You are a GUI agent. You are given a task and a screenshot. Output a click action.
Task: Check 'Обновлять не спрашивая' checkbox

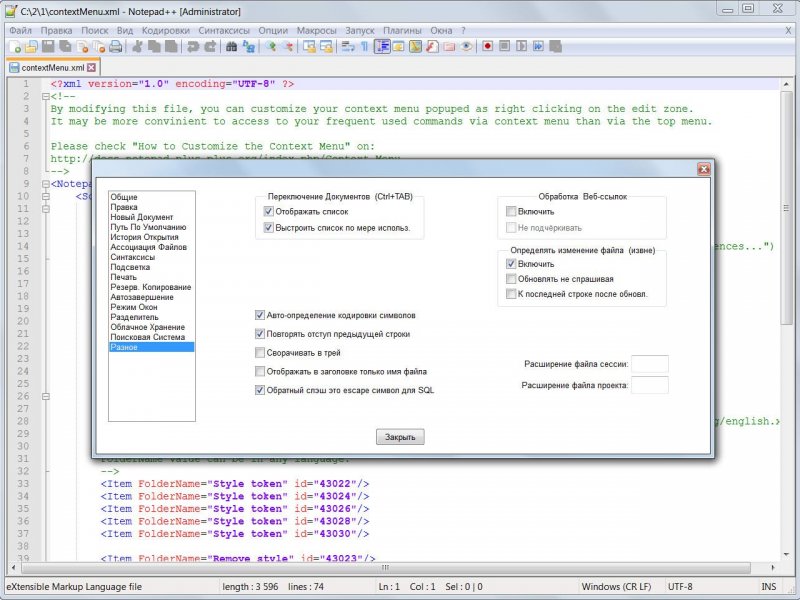pos(511,279)
